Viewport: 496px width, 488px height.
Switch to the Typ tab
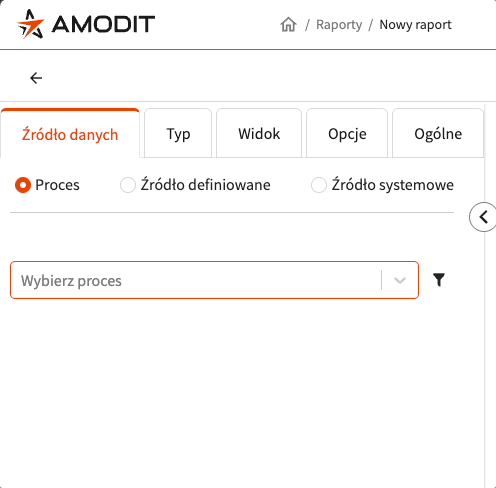[x=178, y=133]
